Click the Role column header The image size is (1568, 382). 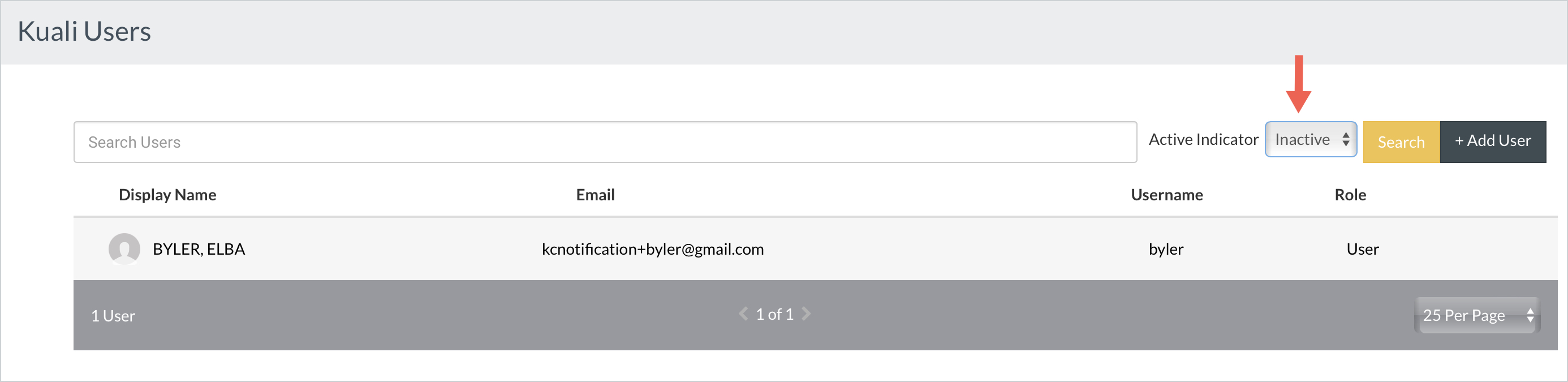click(1350, 195)
